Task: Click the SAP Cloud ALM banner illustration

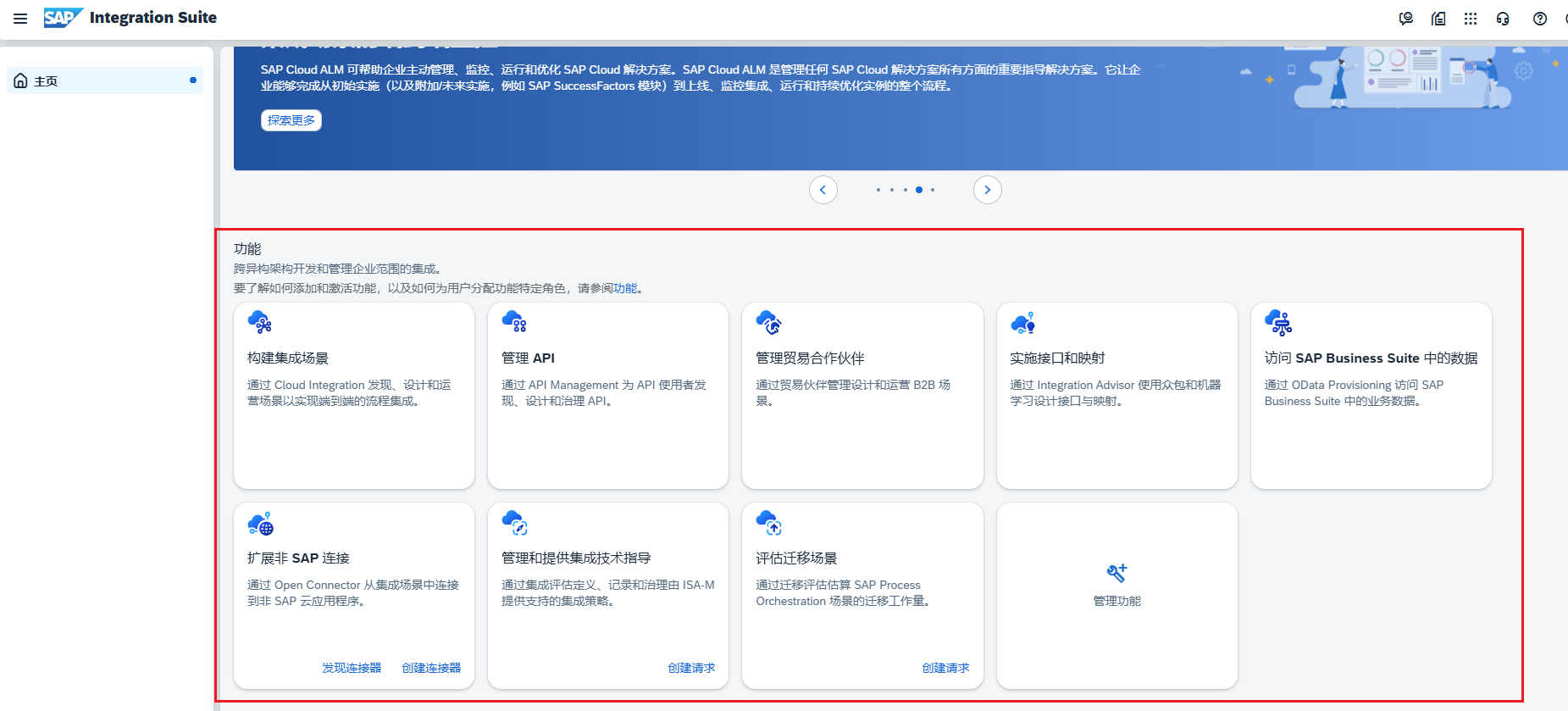Action: pyautogui.click(x=1402, y=78)
